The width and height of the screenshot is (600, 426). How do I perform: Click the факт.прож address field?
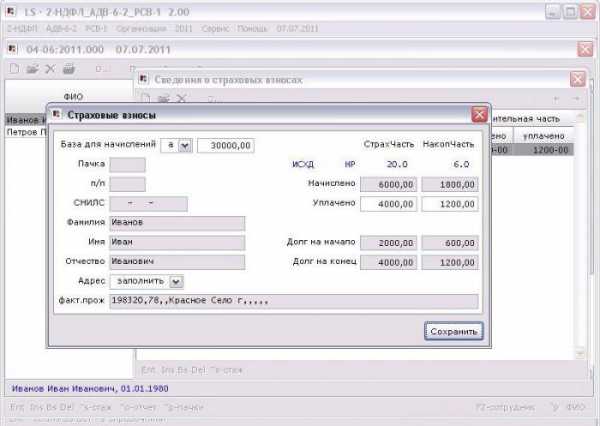(293, 301)
